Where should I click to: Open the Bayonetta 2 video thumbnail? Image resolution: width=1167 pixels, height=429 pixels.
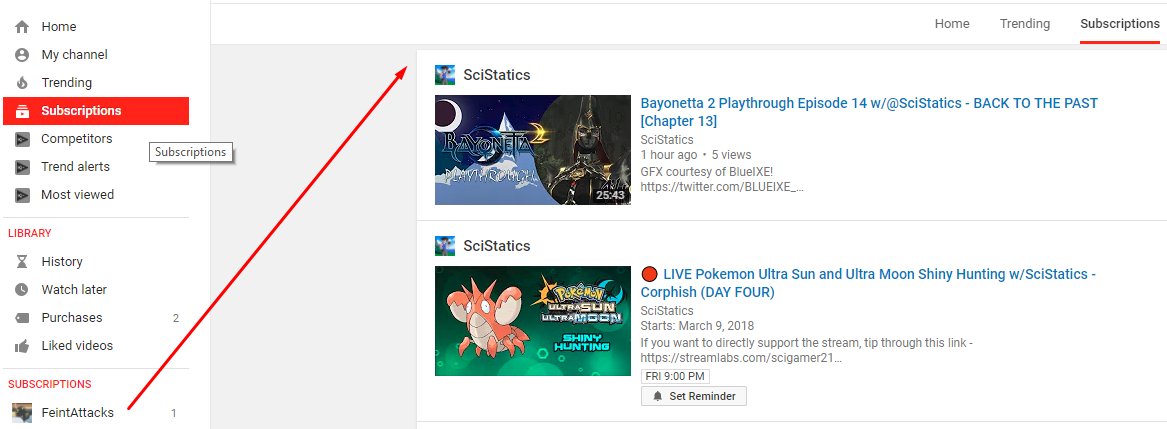click(x=533, y=150)
